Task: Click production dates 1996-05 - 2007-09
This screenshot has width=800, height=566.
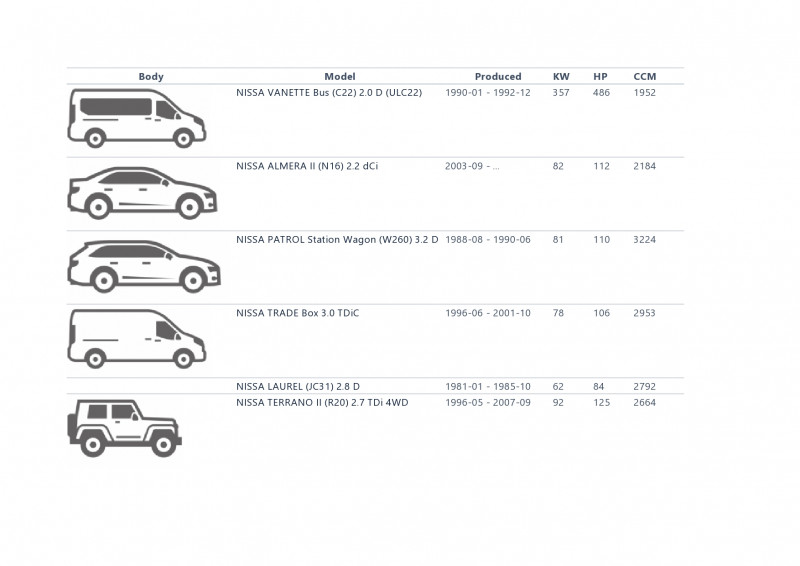Action: point(488,403)
